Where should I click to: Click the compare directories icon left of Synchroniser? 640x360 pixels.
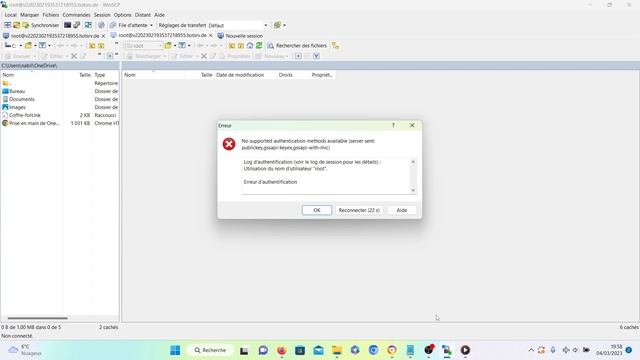(16, 25)
